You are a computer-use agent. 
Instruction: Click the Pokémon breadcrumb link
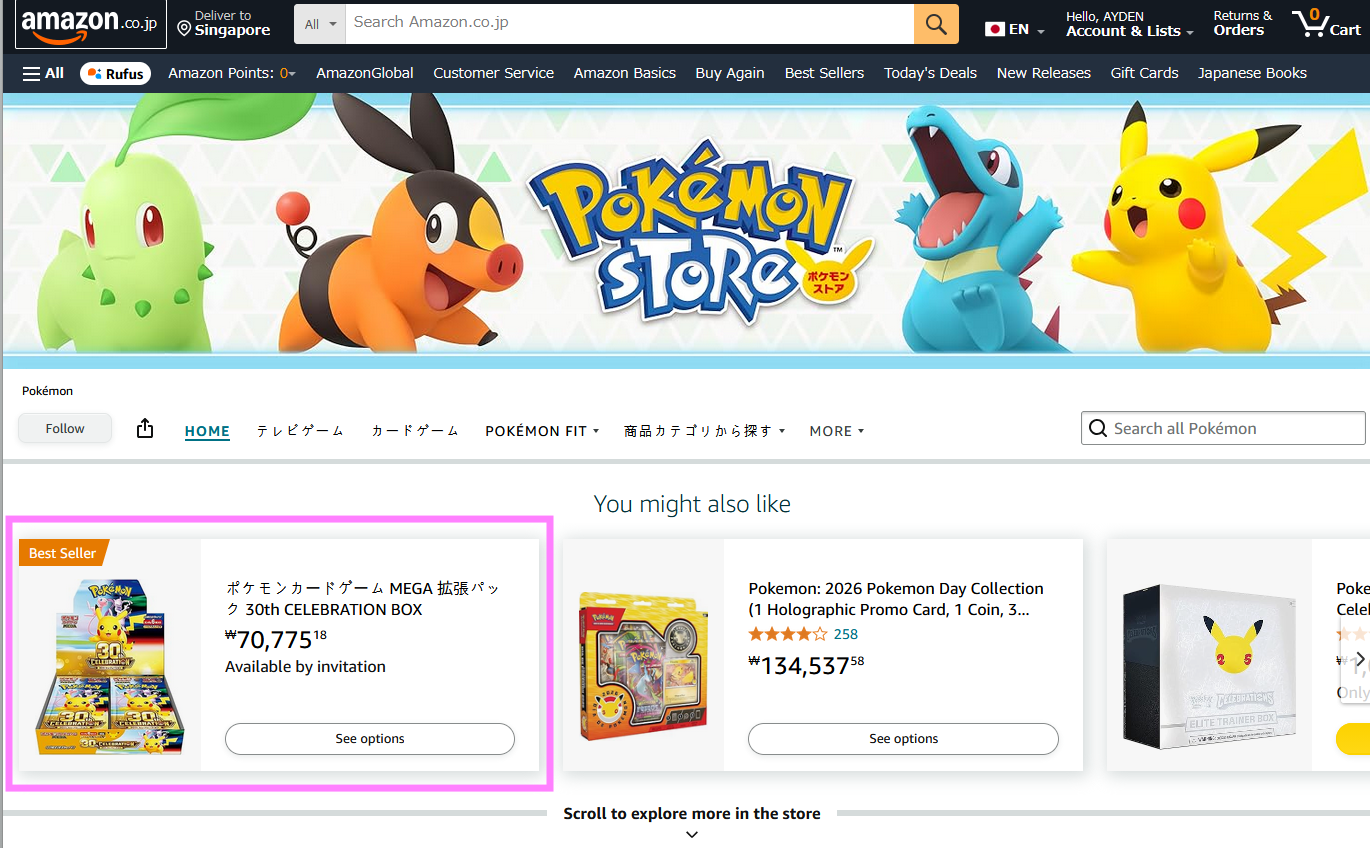click(x=47, y=391)
